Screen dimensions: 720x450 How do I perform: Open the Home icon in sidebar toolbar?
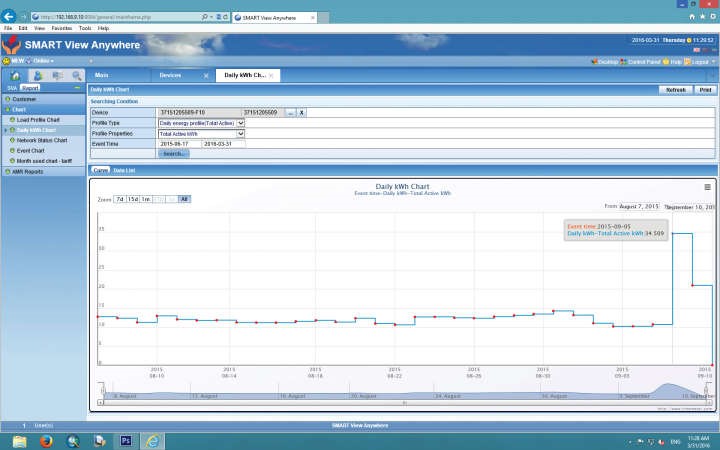15,76
